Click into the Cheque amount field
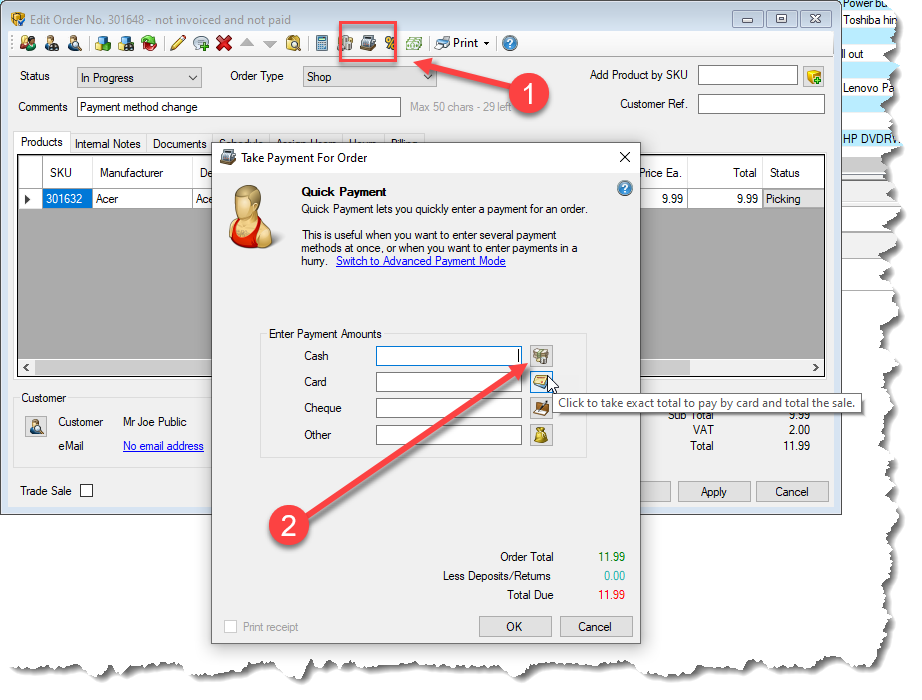Screen dimensions: 922x700 click(448, 408)
